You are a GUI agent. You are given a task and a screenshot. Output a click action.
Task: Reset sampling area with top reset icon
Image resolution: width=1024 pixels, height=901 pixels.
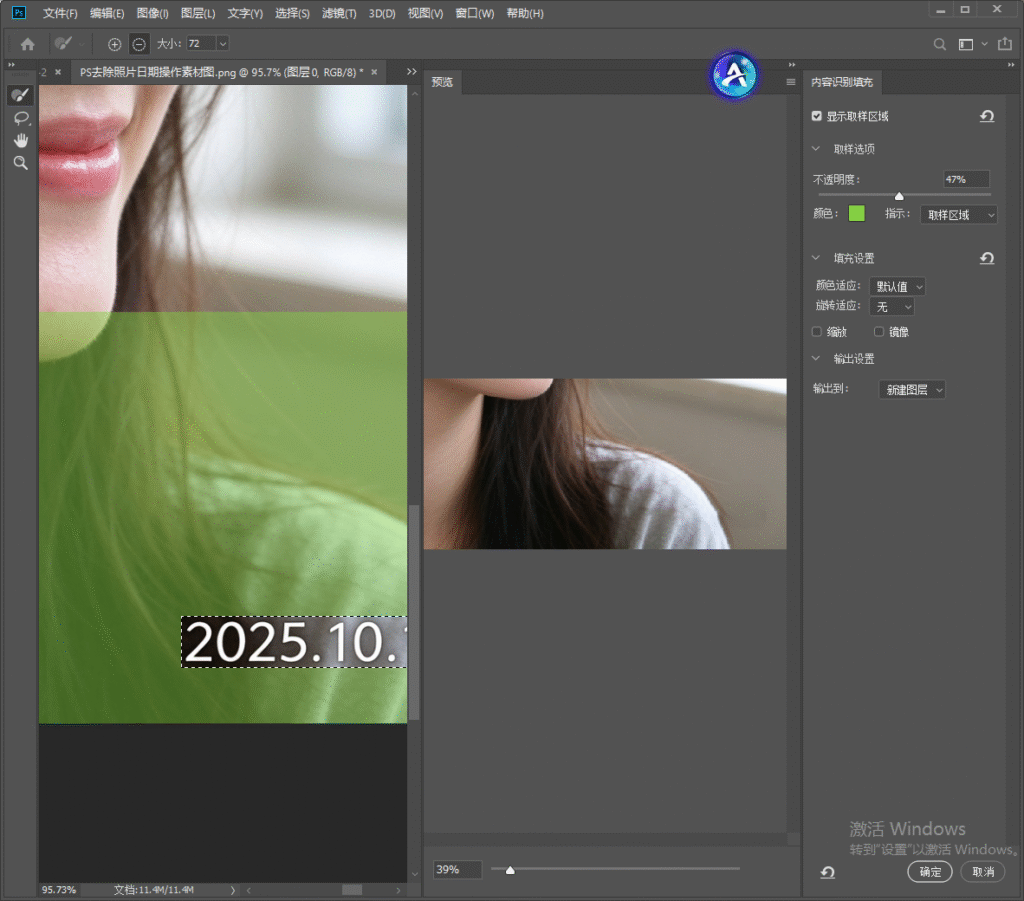point(987,116)
